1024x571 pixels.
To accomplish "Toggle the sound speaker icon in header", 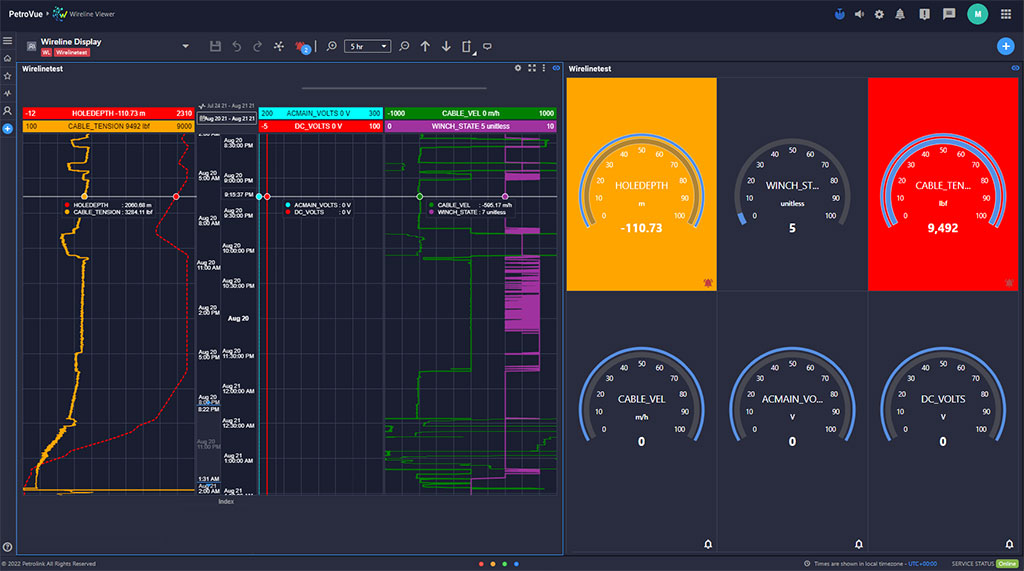I will (859, 14).
